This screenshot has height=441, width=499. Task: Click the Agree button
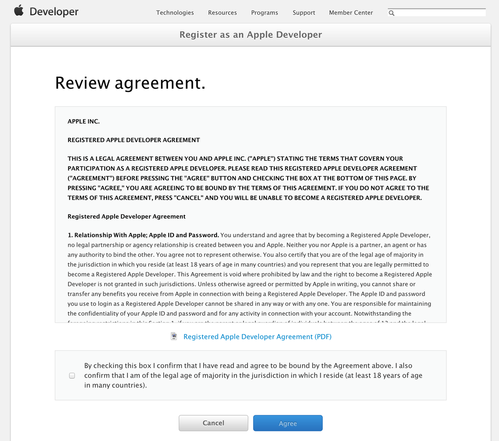coord(288,423)
